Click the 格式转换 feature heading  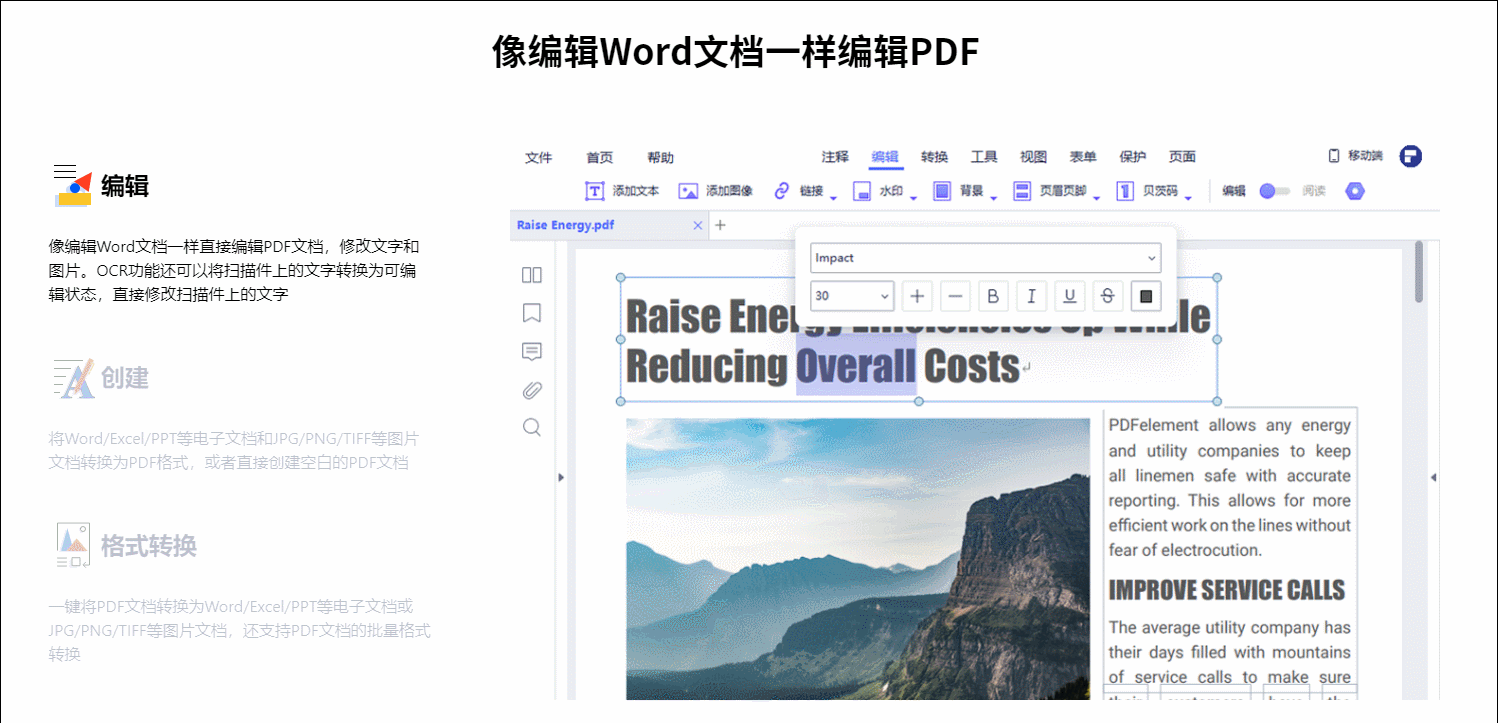pos(149,546)
